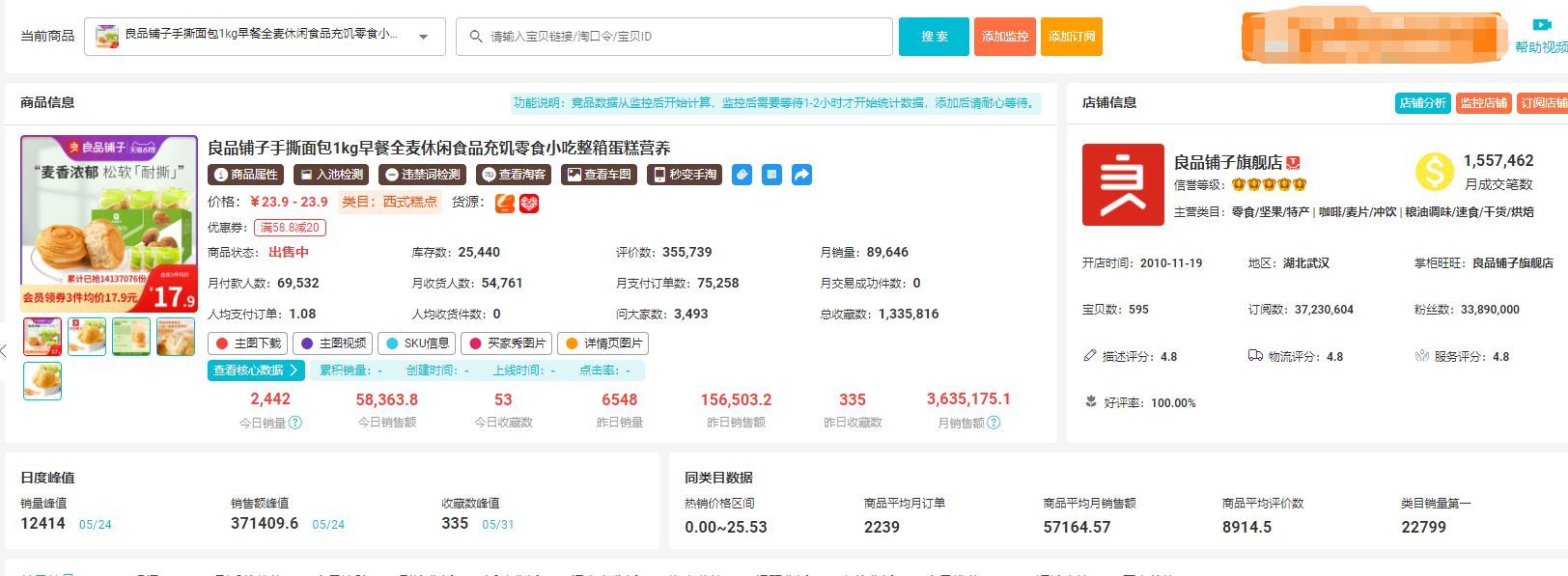Click 秒变手淘 mobile view button
Image resolution: width=1568 pixels, height=576 pixels.
click(685, 175)
